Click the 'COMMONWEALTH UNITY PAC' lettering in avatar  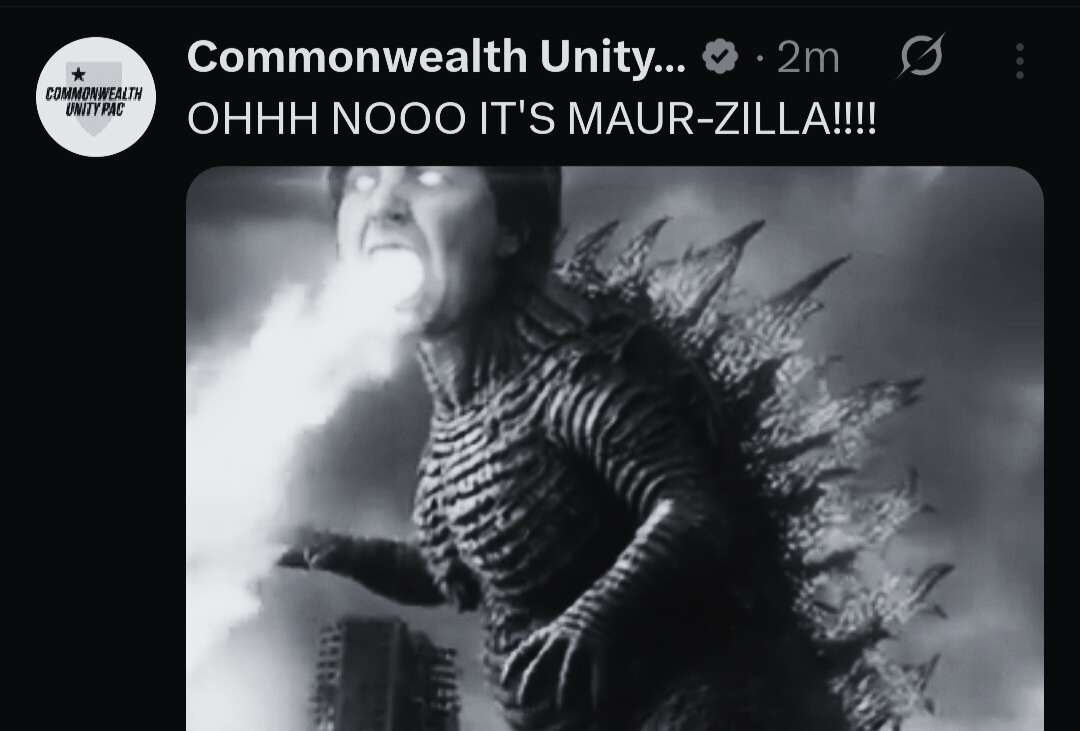(94, 101)
